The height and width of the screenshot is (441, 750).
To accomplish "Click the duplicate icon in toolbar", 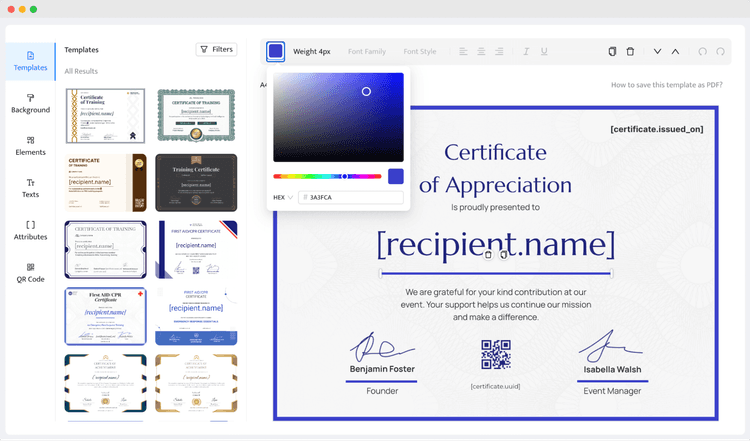I will point(612,51).
